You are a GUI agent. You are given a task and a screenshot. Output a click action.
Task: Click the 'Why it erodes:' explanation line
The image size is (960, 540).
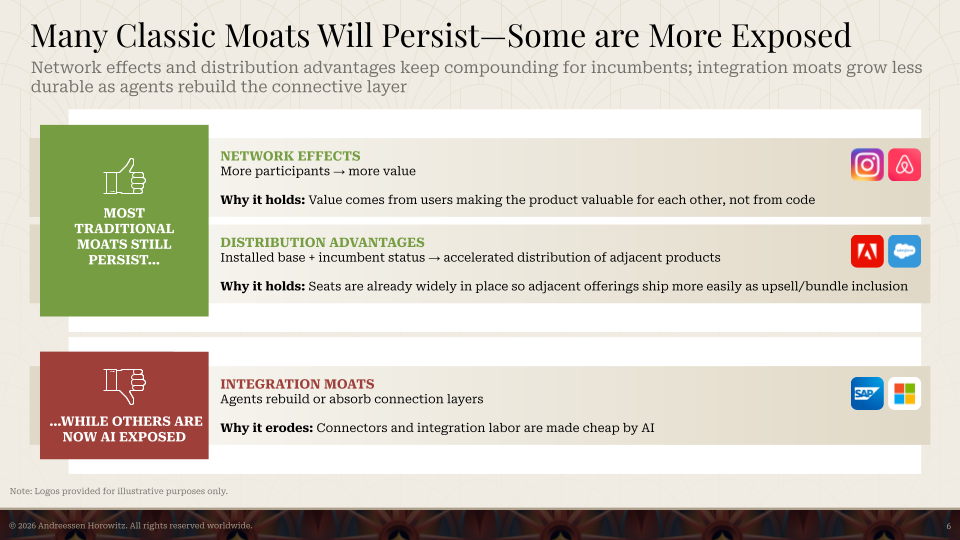point(437,428)
